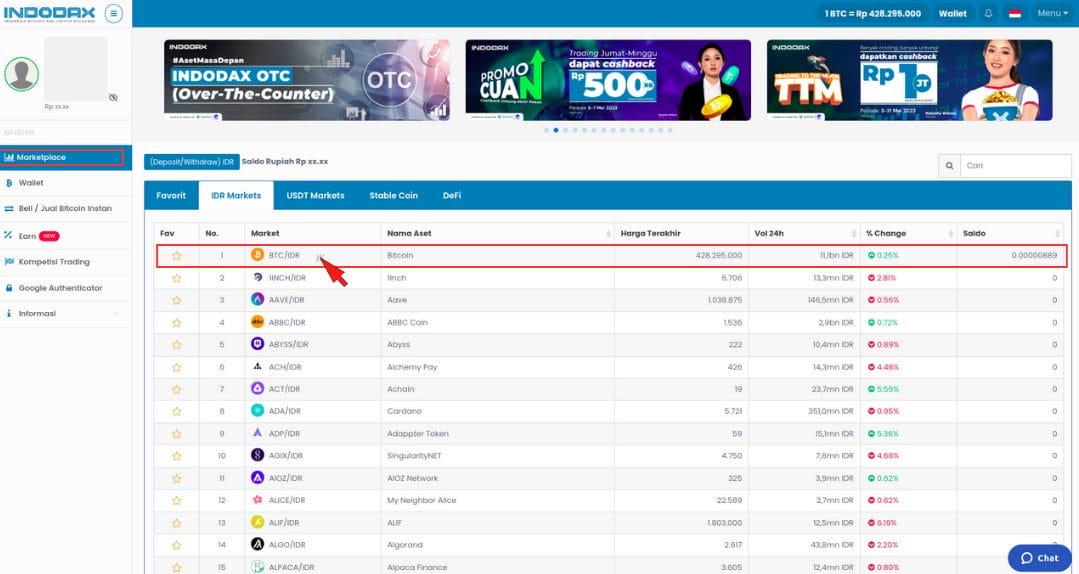Screen dimensions: 1079x574
Task: Sort table by % Change column
Action: (908, 233)
